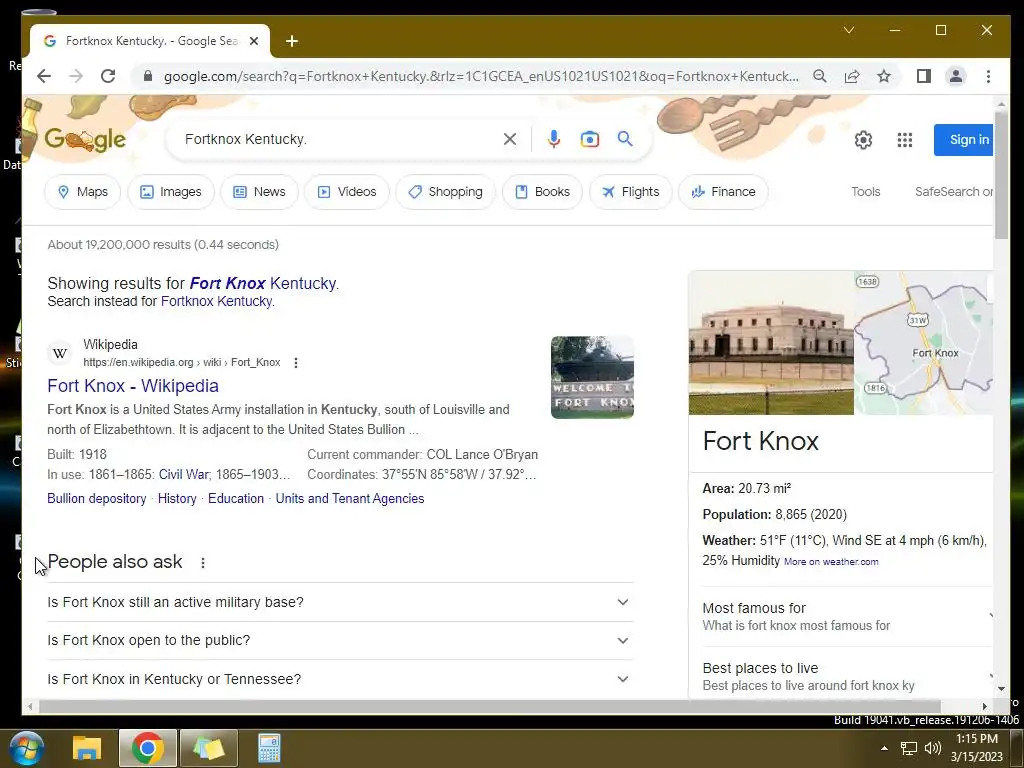The width and height of the screenshot is (1024, 768).
Task: Switch to Maps results
Action: tap(82, 192)
